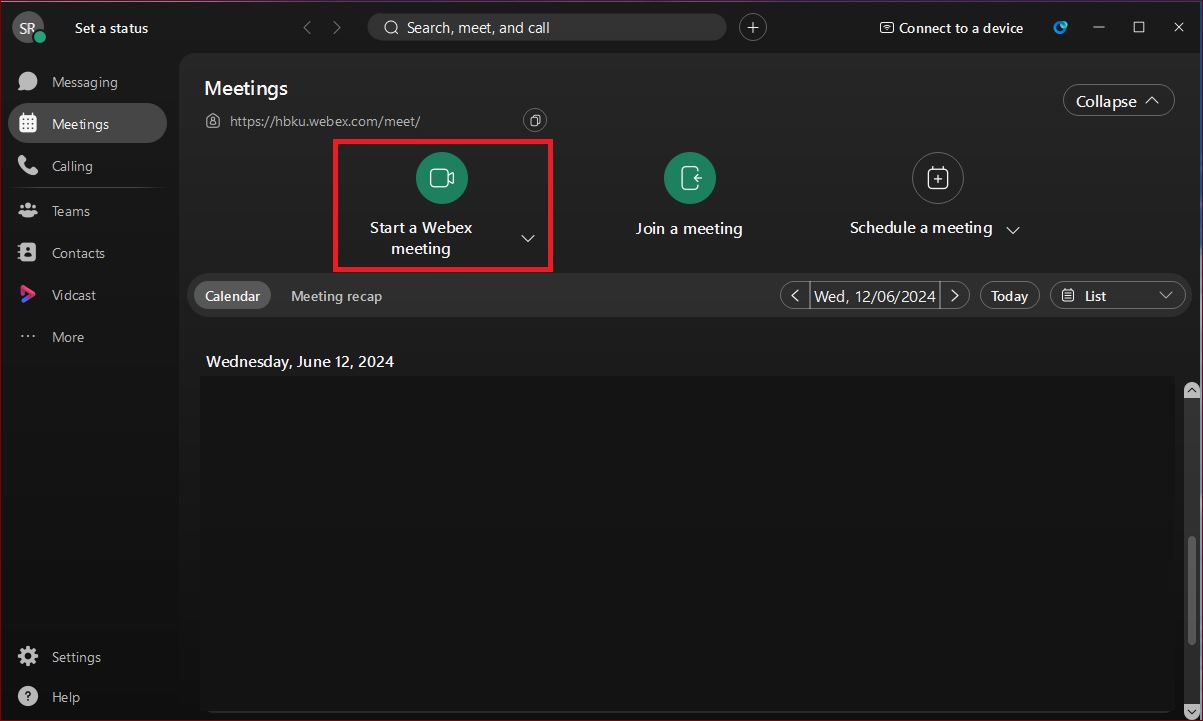Collapse the meetings header panel
The height and width of the screenshot is (721, 1203).
pyautogui.click(x=1118, y=101)
